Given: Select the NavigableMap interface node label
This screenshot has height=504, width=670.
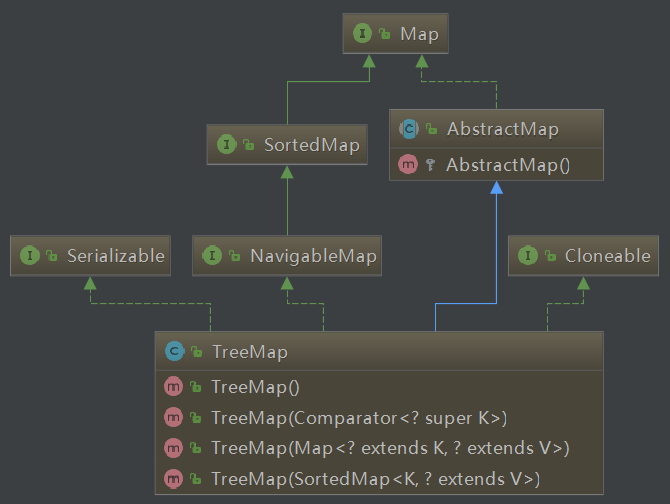Looking at the screenshot, I should pyautogui.click(x=313, y=256).
